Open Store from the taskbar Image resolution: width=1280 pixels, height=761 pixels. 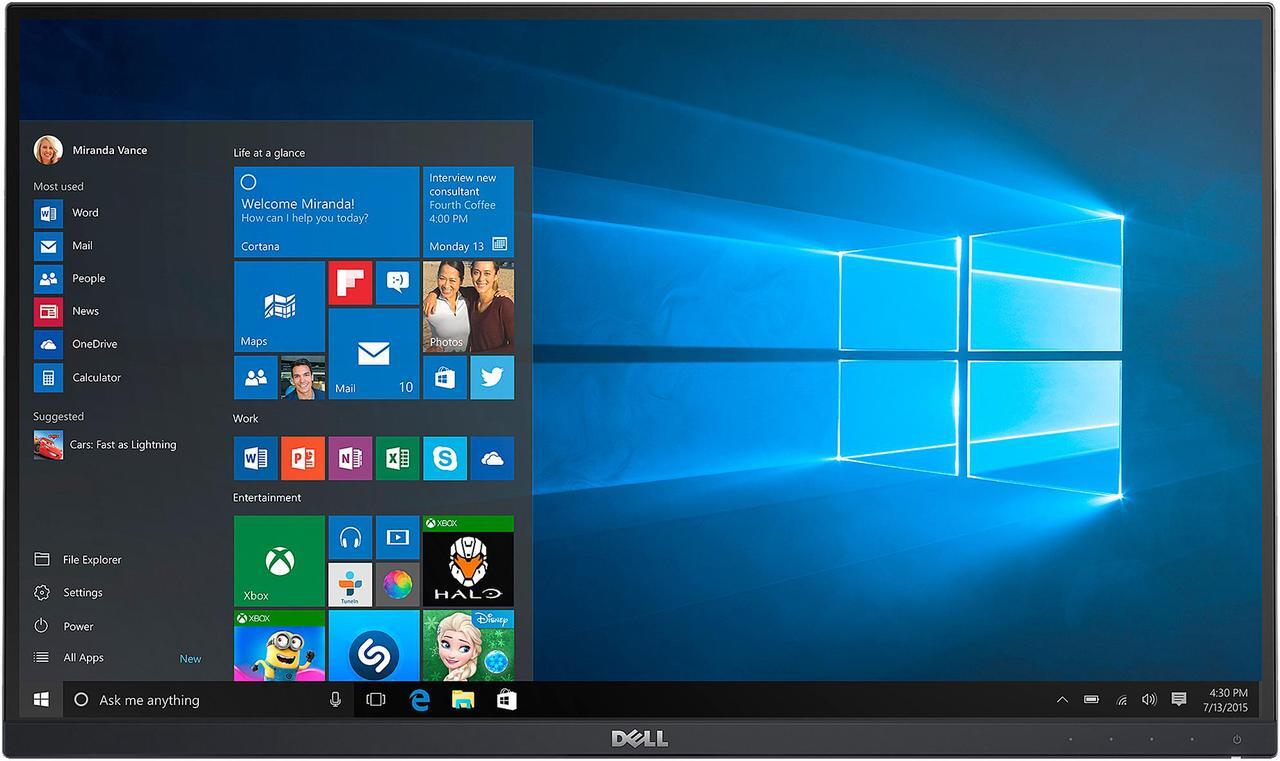pyautogui.click(x=507, y=700)
